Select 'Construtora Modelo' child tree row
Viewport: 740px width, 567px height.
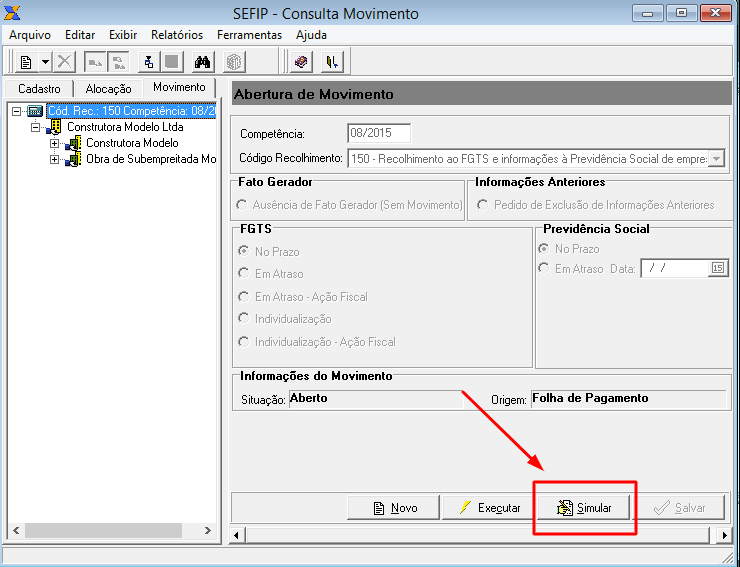(x=132, y=143)
